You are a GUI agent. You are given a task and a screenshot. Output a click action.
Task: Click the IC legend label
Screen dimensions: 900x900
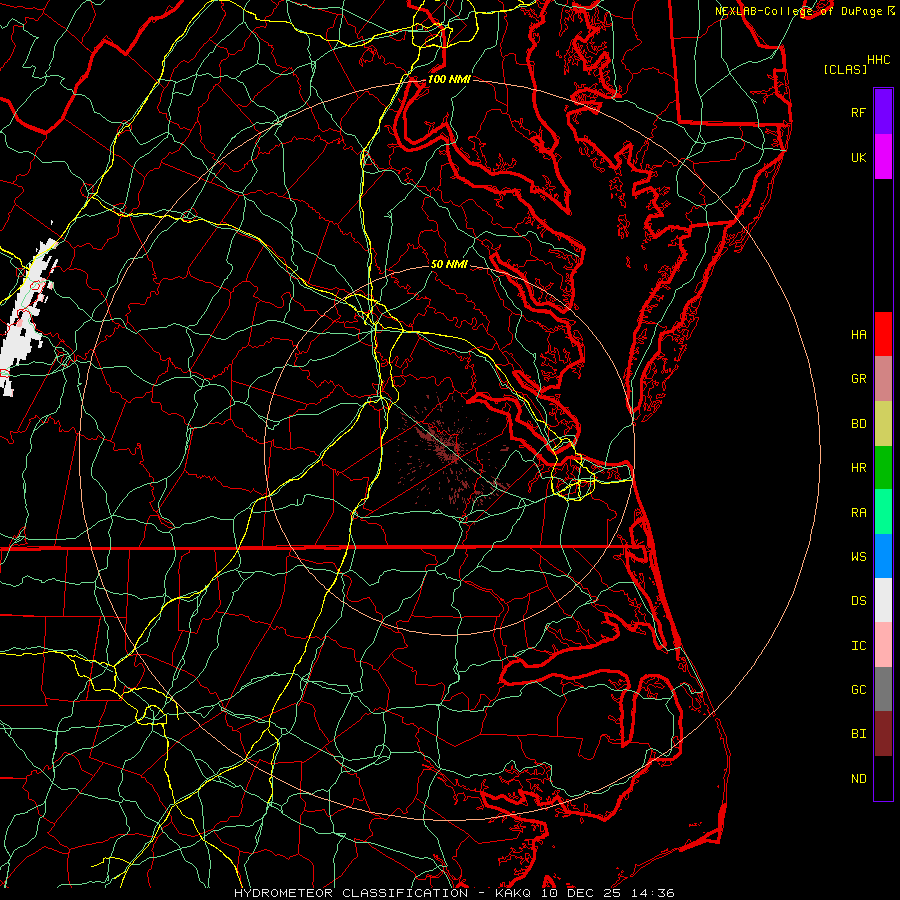tap(858, 646)
